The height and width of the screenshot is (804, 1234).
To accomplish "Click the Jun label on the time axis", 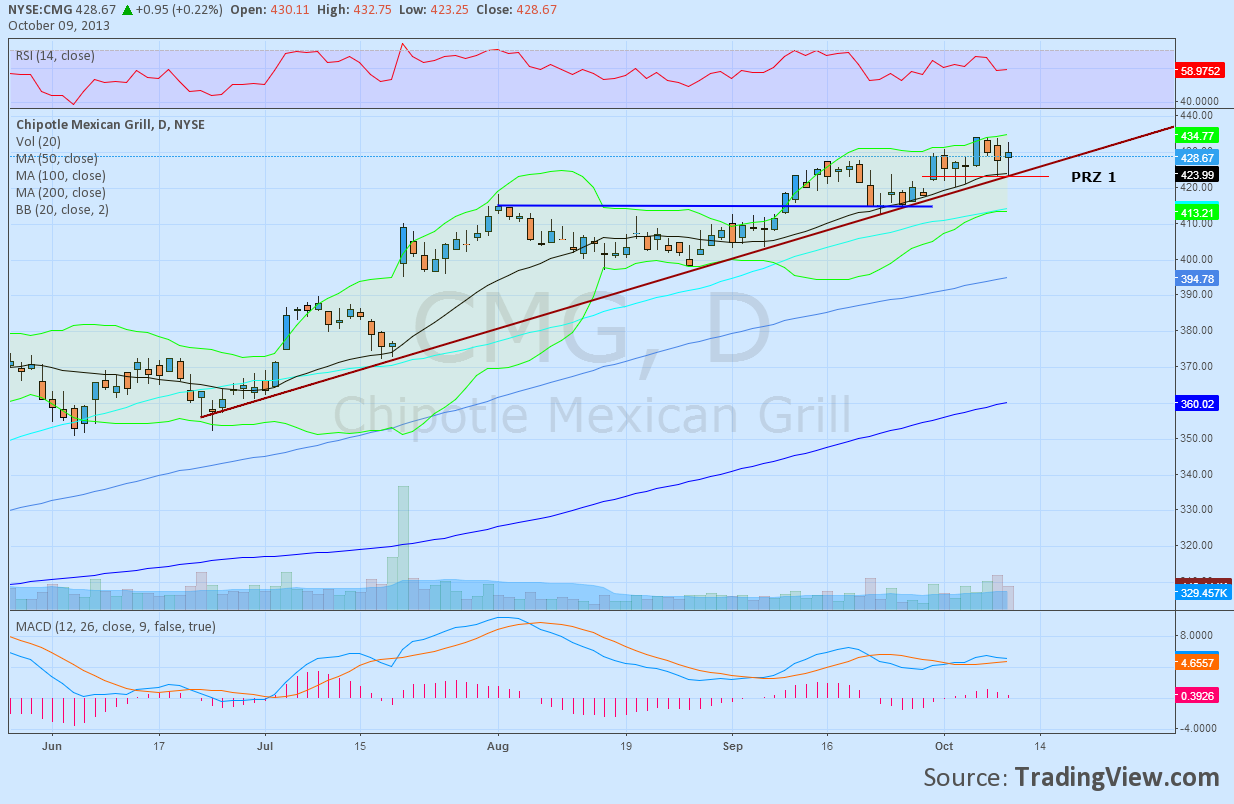I will [54, 745].
